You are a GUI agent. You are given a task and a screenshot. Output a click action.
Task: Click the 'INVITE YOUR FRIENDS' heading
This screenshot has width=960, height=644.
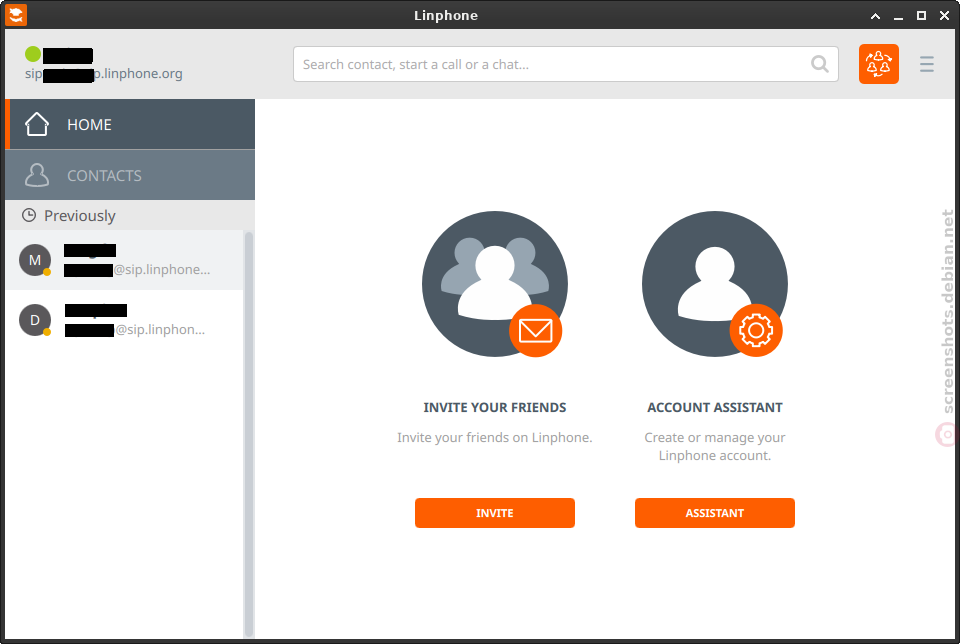495,408
